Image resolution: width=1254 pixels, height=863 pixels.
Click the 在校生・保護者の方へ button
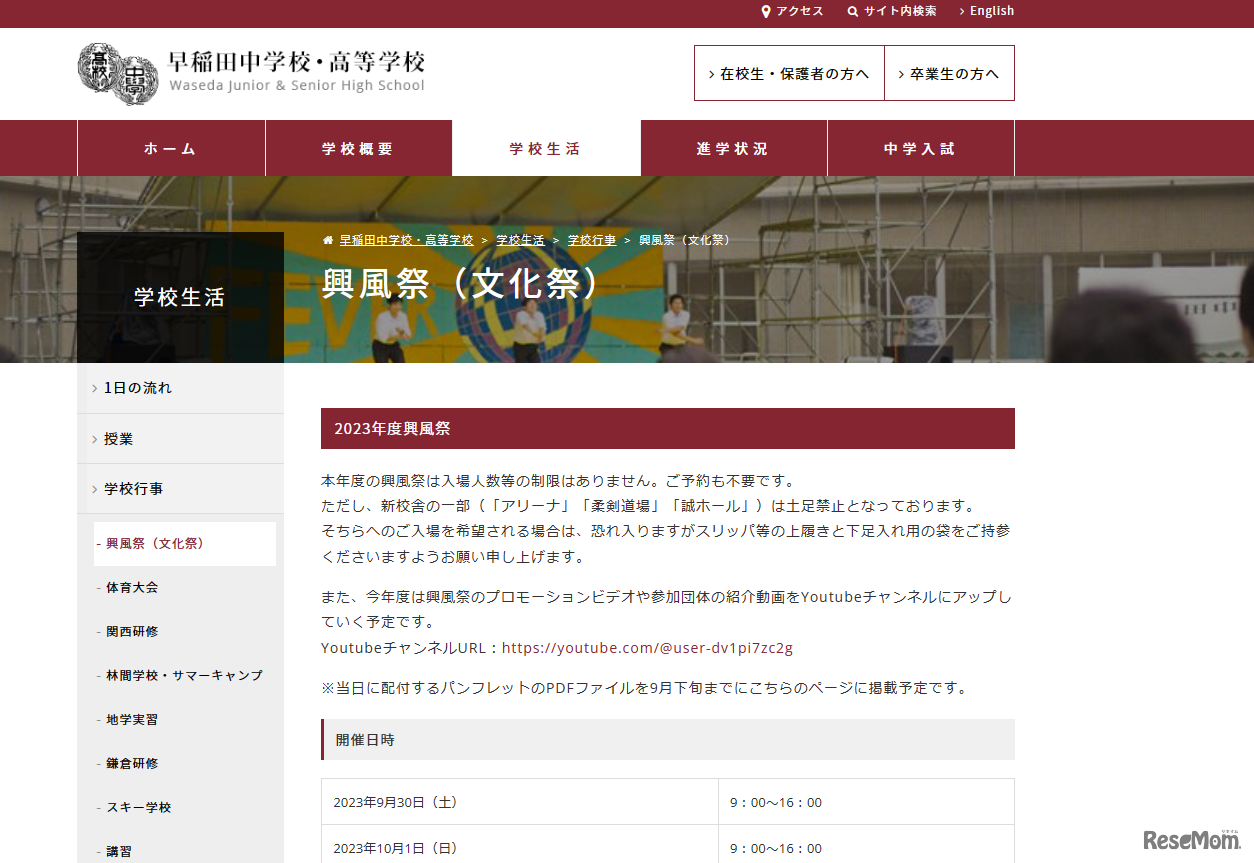click(x=789, y=73)
